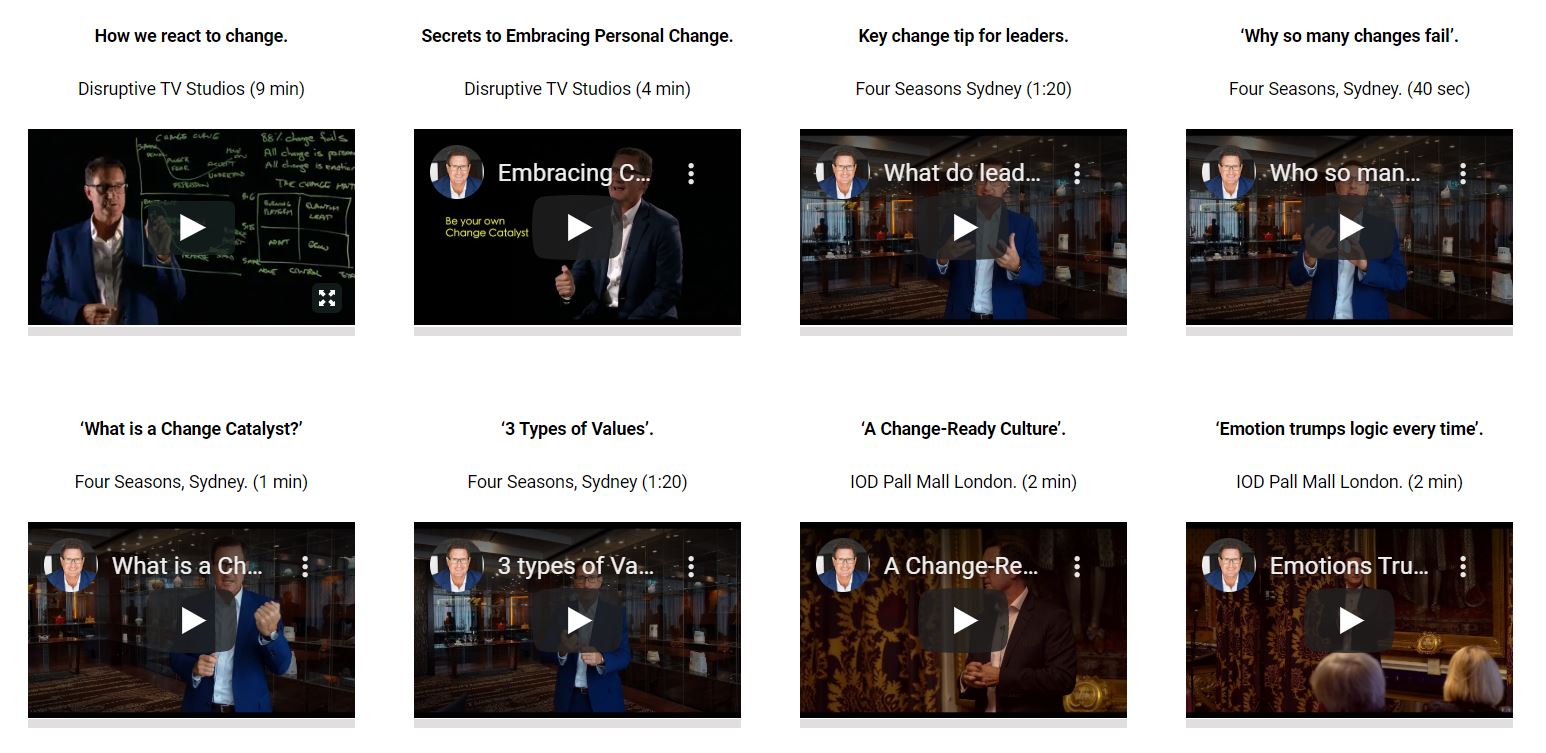Open three-dot menu on 'Who so man...' video
This screenshot has width=1546, height=753.
click(1463, 173)
